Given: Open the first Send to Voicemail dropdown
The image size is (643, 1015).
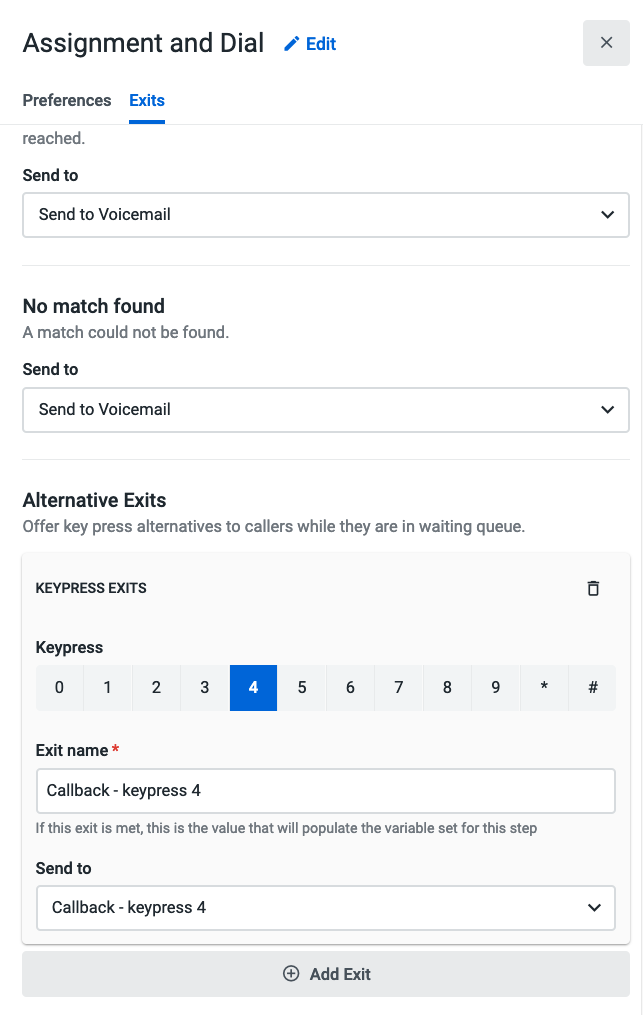Looking at the screenshot, I should click(326, 215).
